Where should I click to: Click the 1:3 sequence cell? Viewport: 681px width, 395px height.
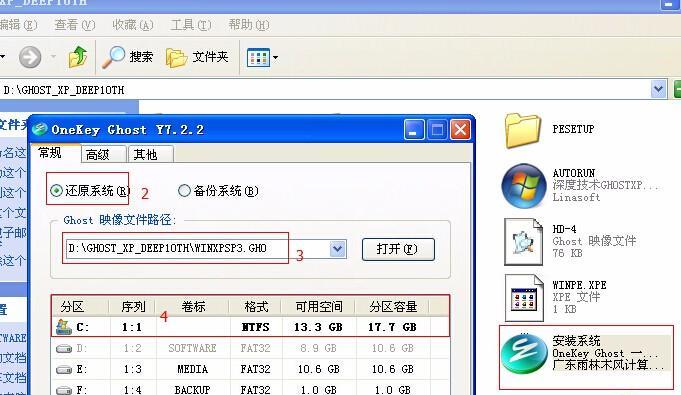(x=132, y=369)
